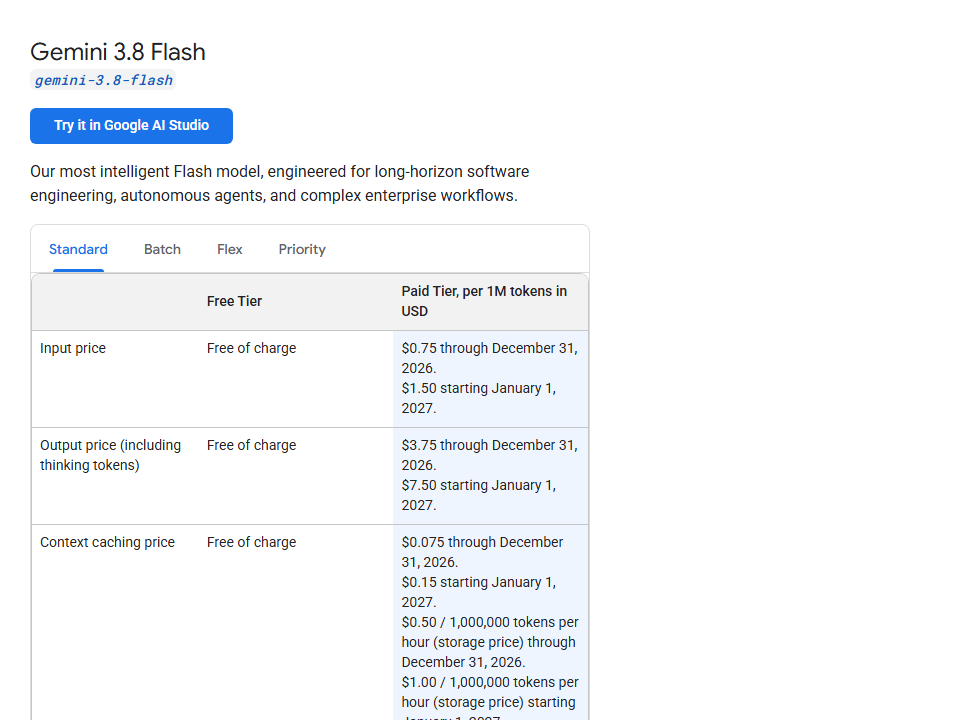
Task: Click the Input price row label
Action: (73, 348)
